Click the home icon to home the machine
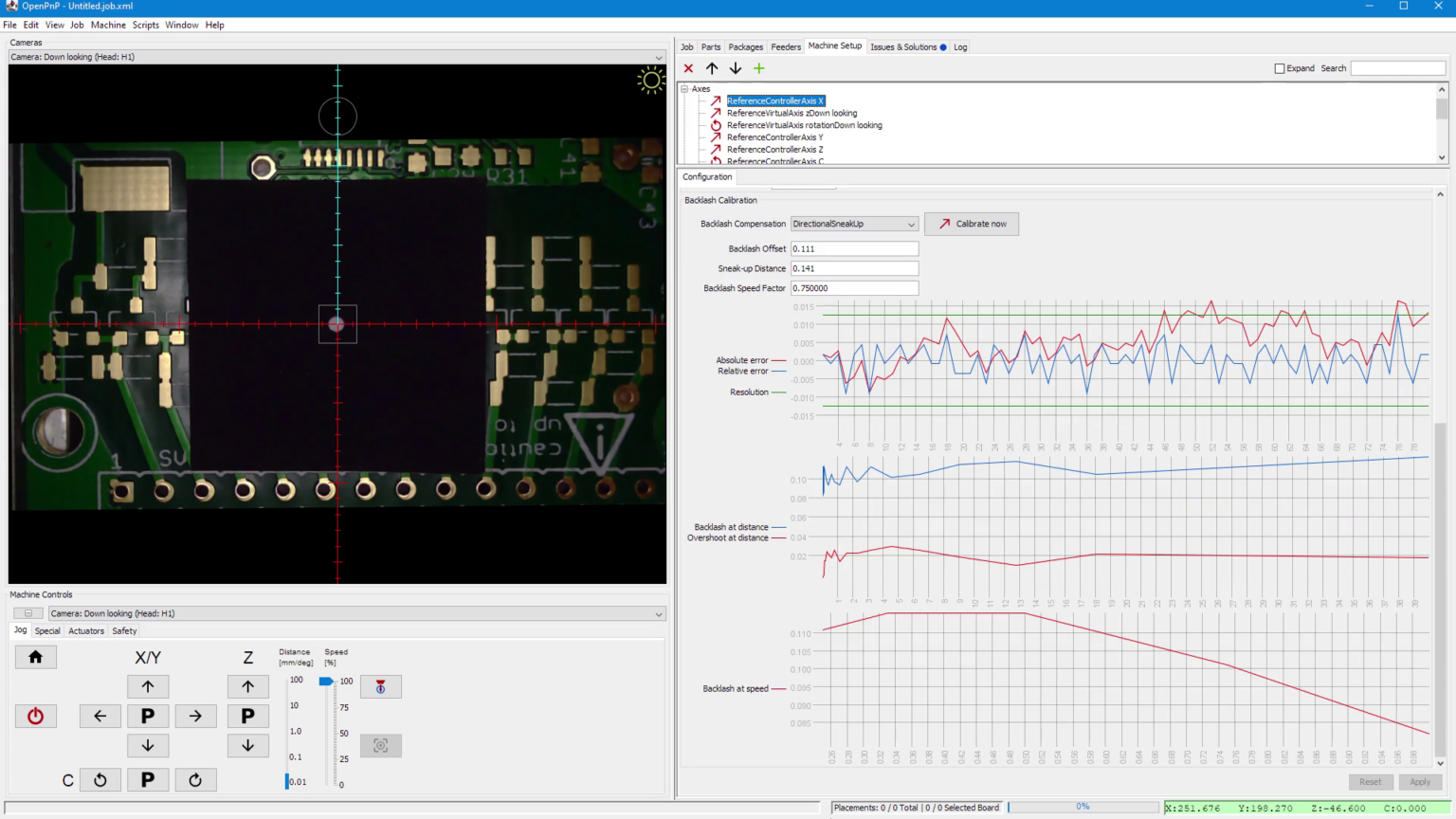 coord(35,656)
